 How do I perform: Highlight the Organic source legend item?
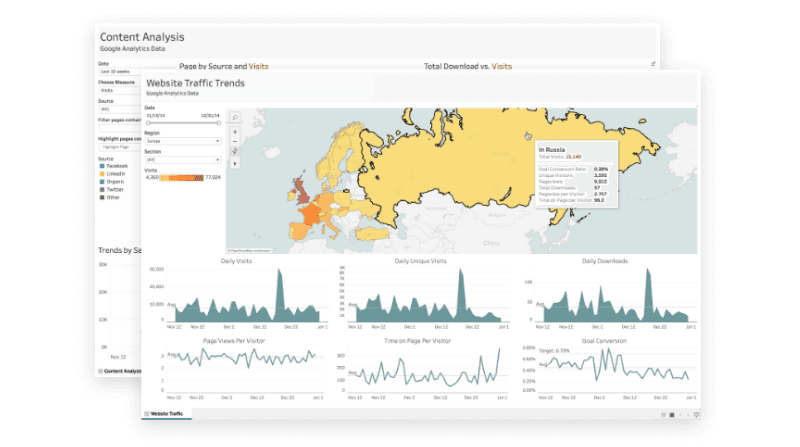[x=101, y=182]
